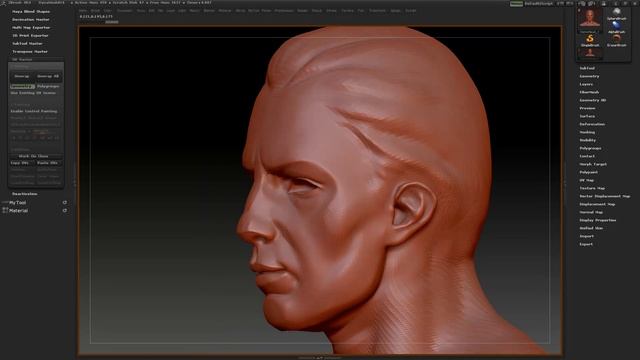Expand the Geometry subpalette

click(x=589, y=76)
